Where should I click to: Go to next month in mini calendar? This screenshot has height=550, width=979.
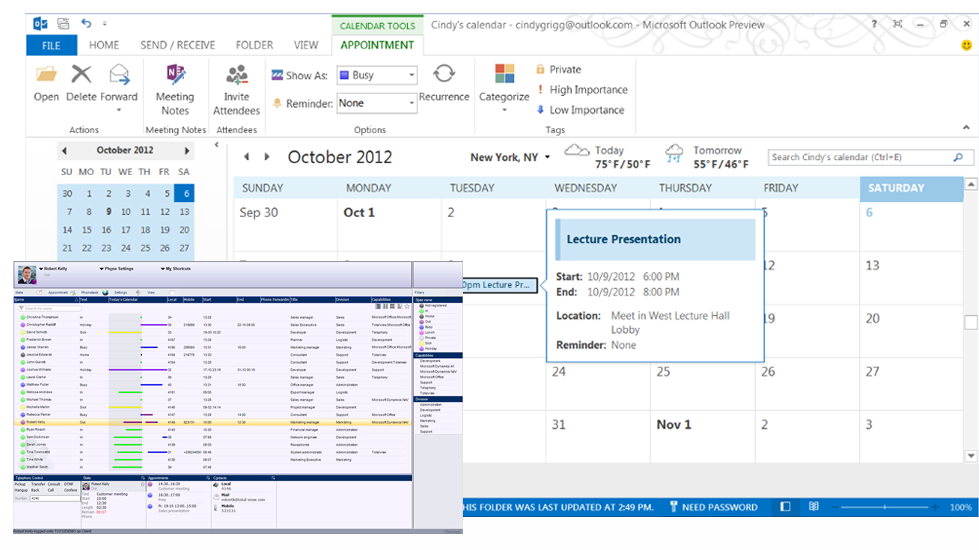[x=186, y=150]
